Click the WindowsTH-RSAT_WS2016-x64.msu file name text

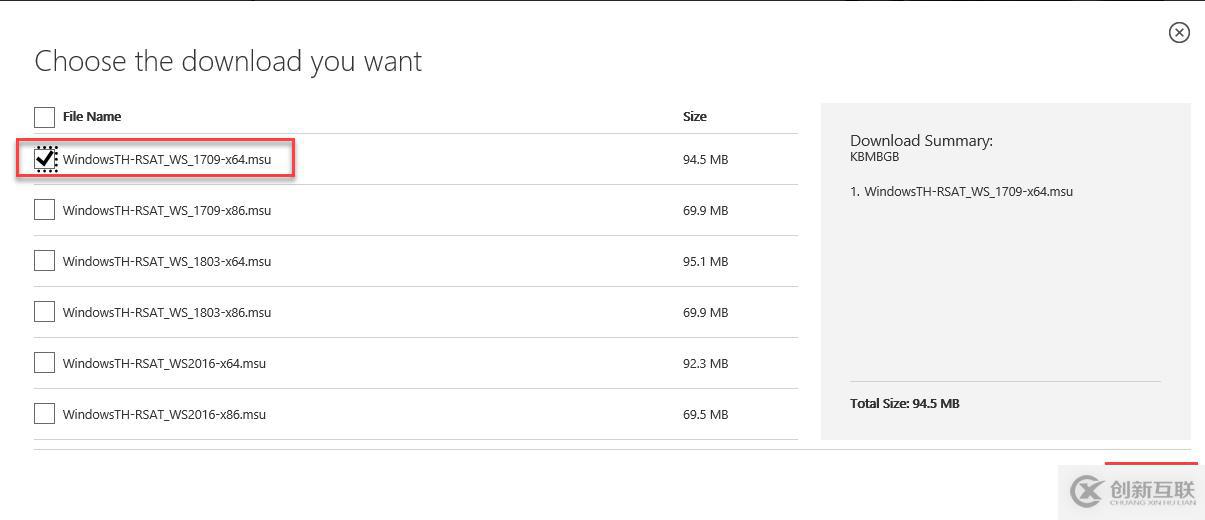click(x=164, y=363)
